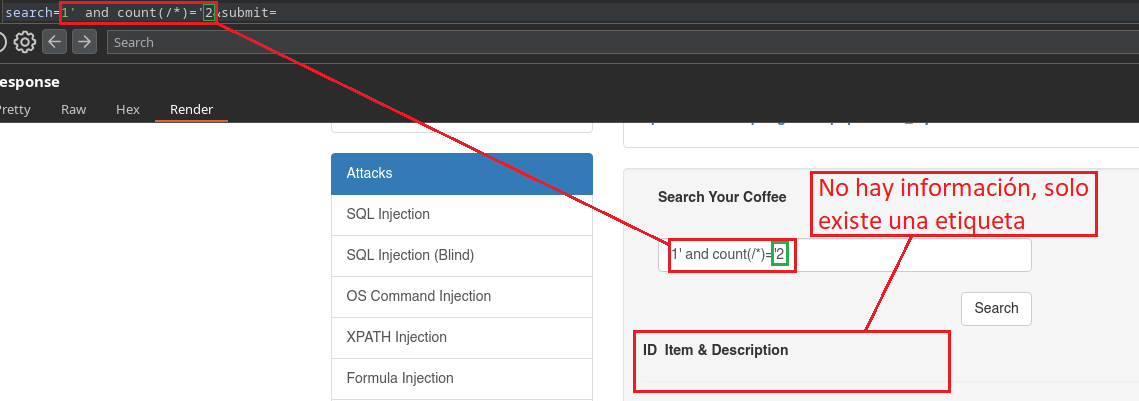
Task: Open the Formula Injection page
Action: click(x=462, y=378)
